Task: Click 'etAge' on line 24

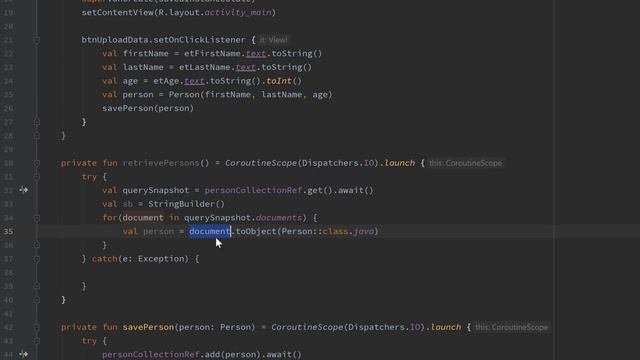Action: tap(166, 81)
